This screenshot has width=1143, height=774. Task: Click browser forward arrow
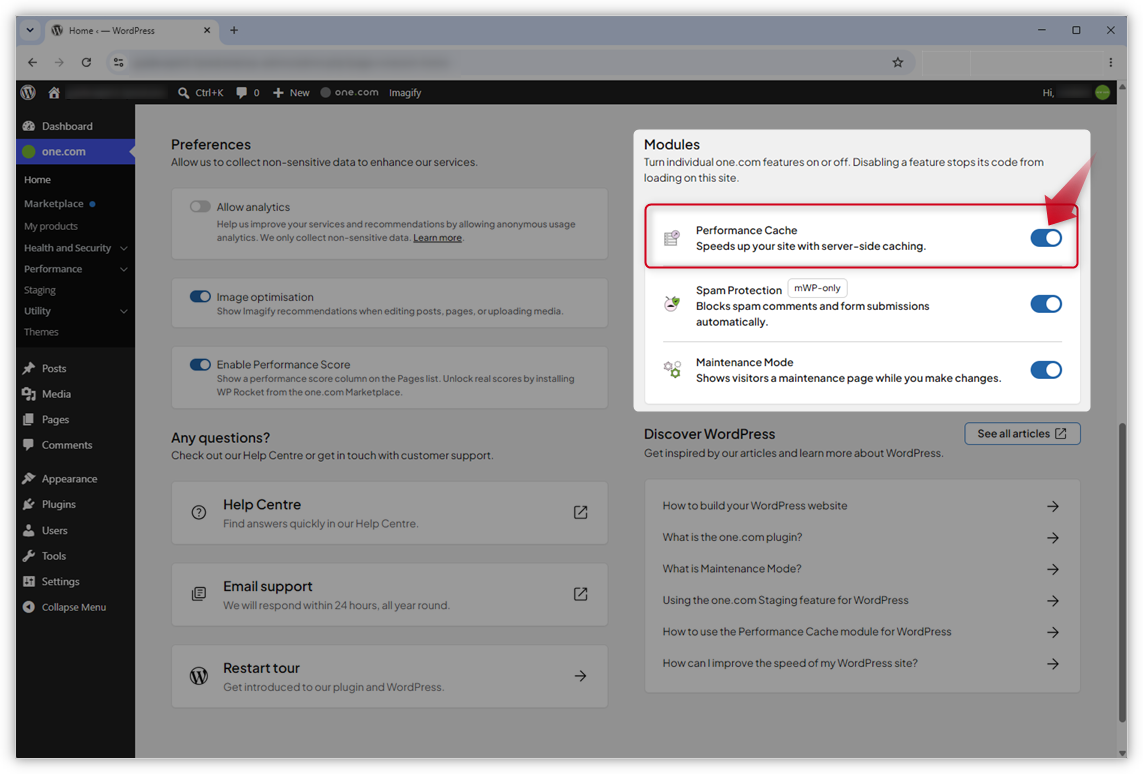click(x=59, y=63)
